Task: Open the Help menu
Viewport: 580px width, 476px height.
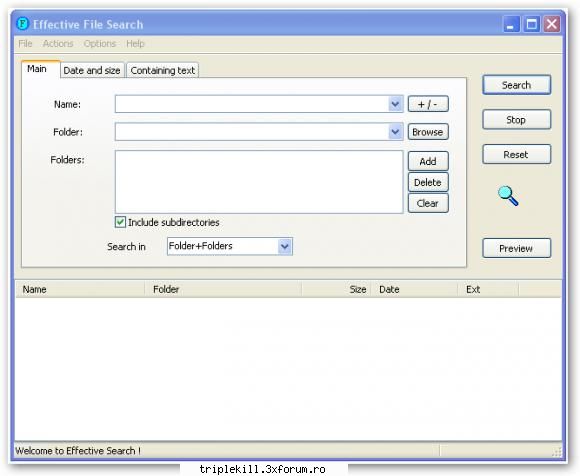Action: point(135,44)
